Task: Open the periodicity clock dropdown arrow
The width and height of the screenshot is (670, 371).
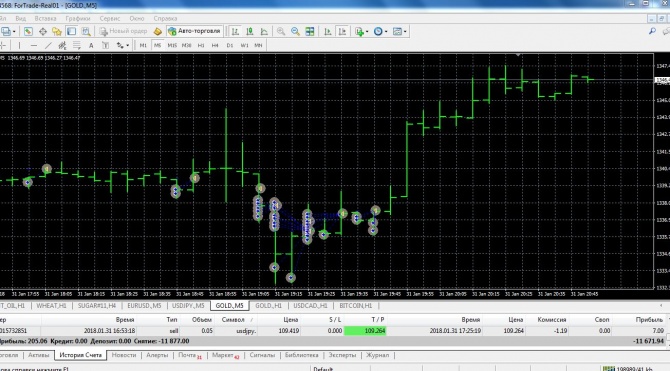Action: [x=386, y=32]
